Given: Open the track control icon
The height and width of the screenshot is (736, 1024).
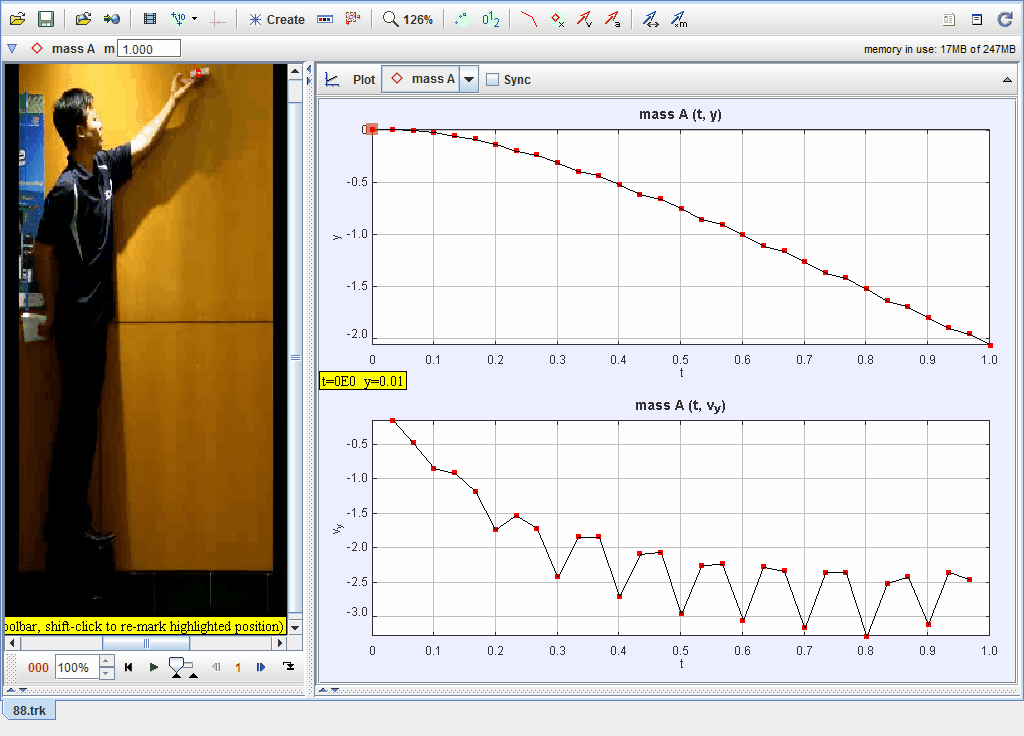Looking at the screenshot, I should click(324, 19).
